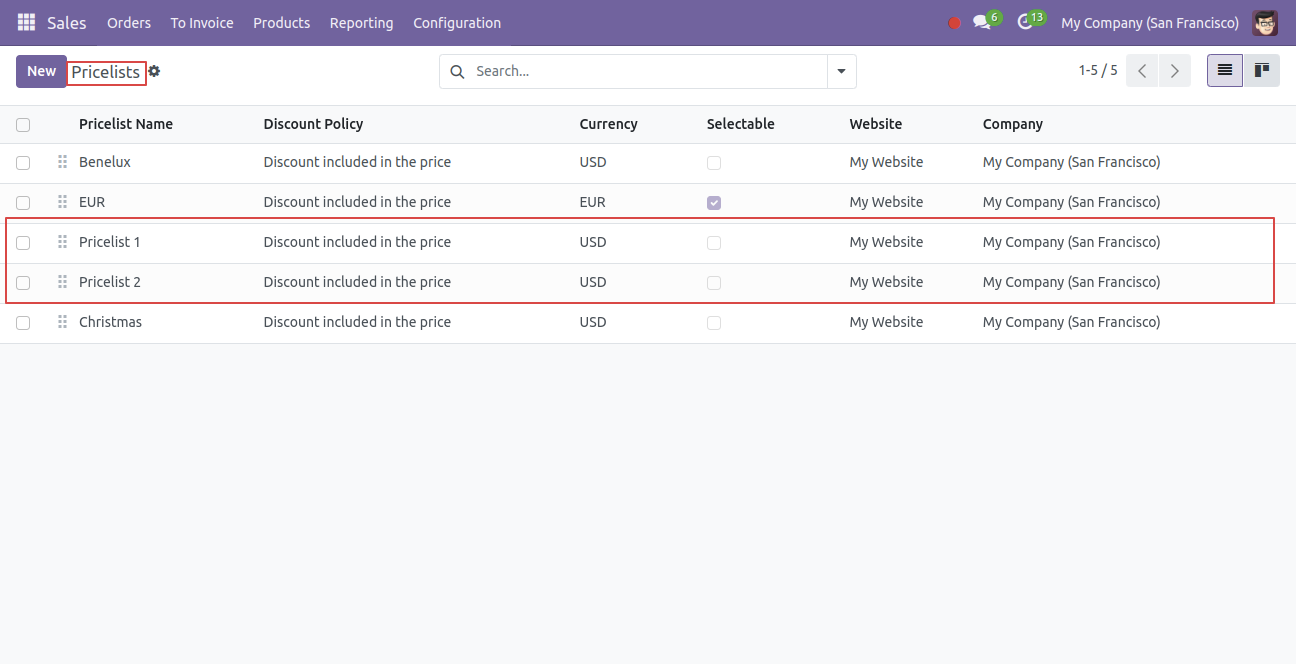Sort by Currency column header
1296x664 pixels.
(x=608, y=124)
